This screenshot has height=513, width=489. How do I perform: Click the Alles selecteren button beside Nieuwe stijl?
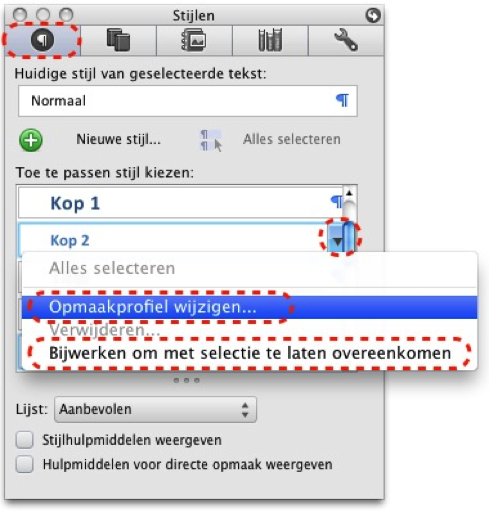pos(292,139)
